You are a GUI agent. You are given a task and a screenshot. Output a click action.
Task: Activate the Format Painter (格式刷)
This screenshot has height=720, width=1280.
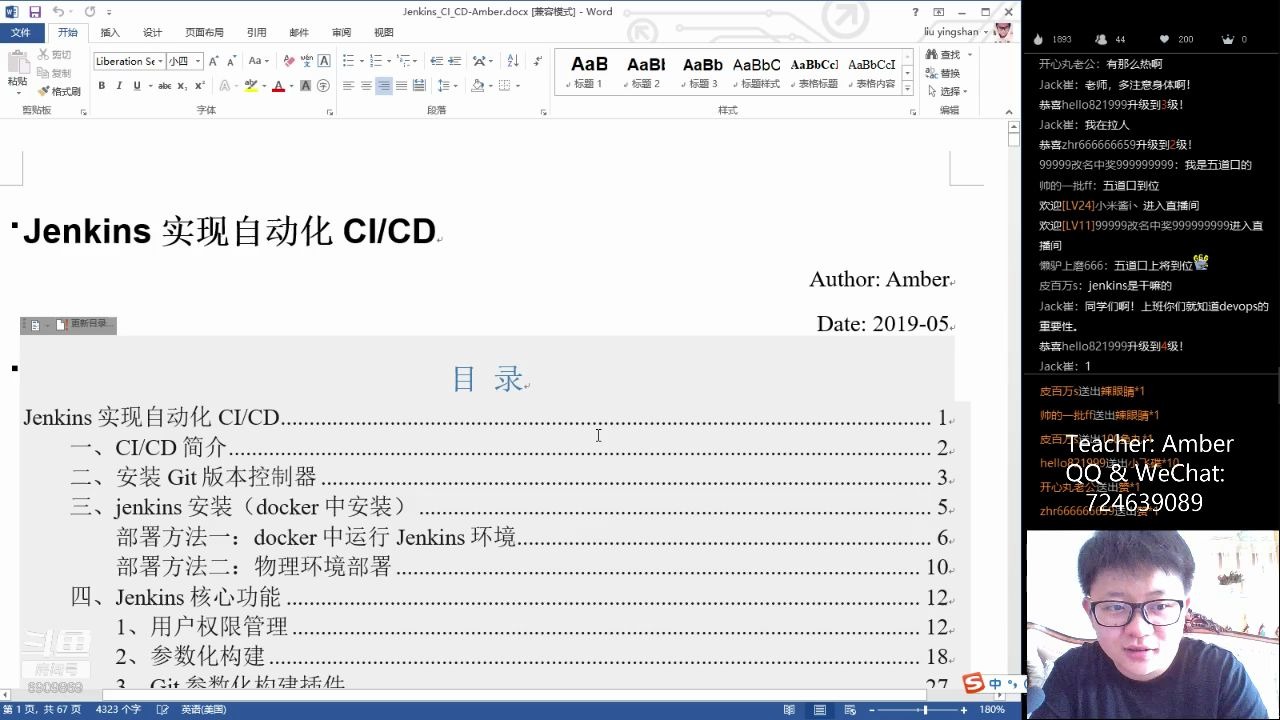[58, 91]
